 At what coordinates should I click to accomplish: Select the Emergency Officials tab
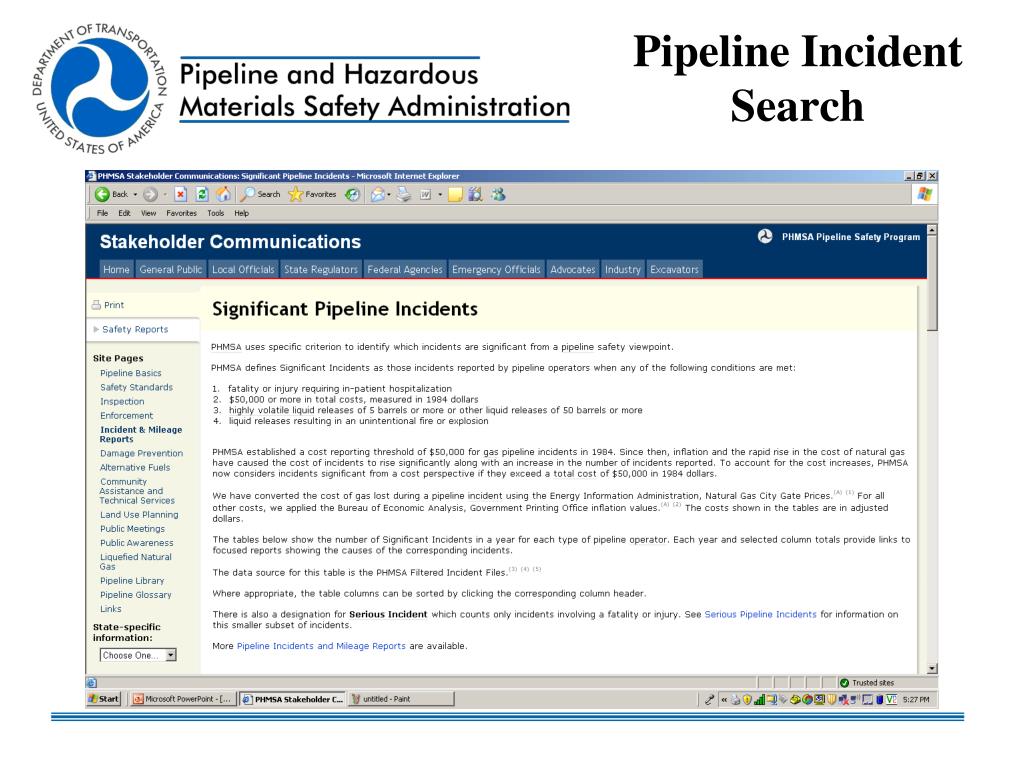point(496,270)
